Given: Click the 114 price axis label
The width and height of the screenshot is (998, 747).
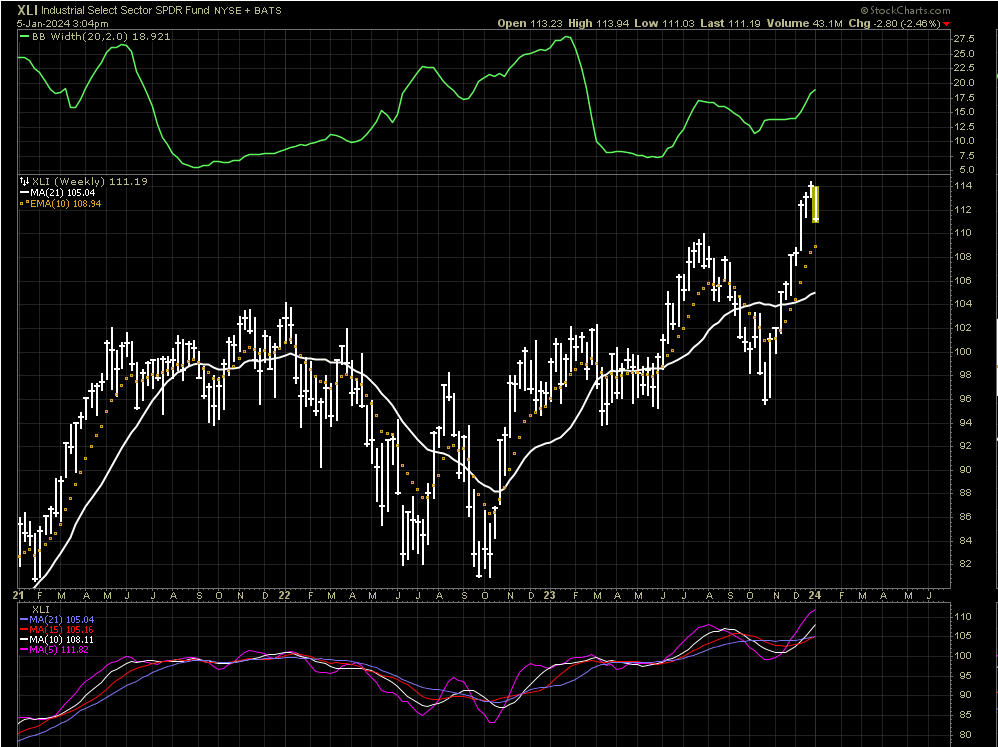Looking at the screenshot, I should click(x=962, y=186).
